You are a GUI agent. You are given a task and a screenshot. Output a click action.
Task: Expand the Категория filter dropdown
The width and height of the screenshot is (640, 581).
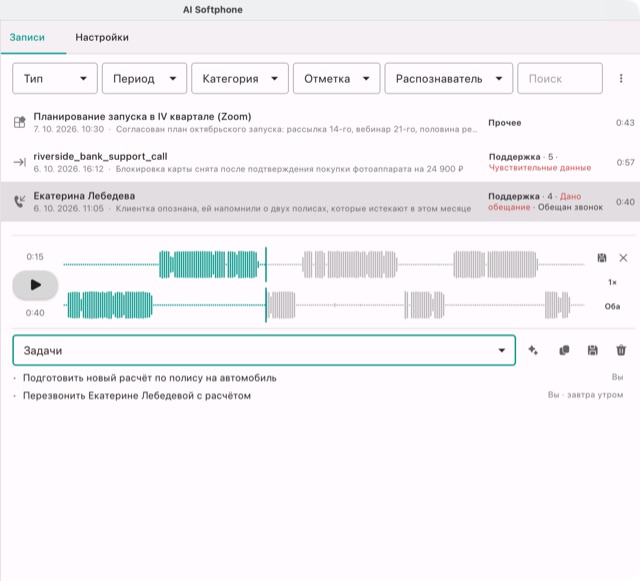tap(240, 78)
